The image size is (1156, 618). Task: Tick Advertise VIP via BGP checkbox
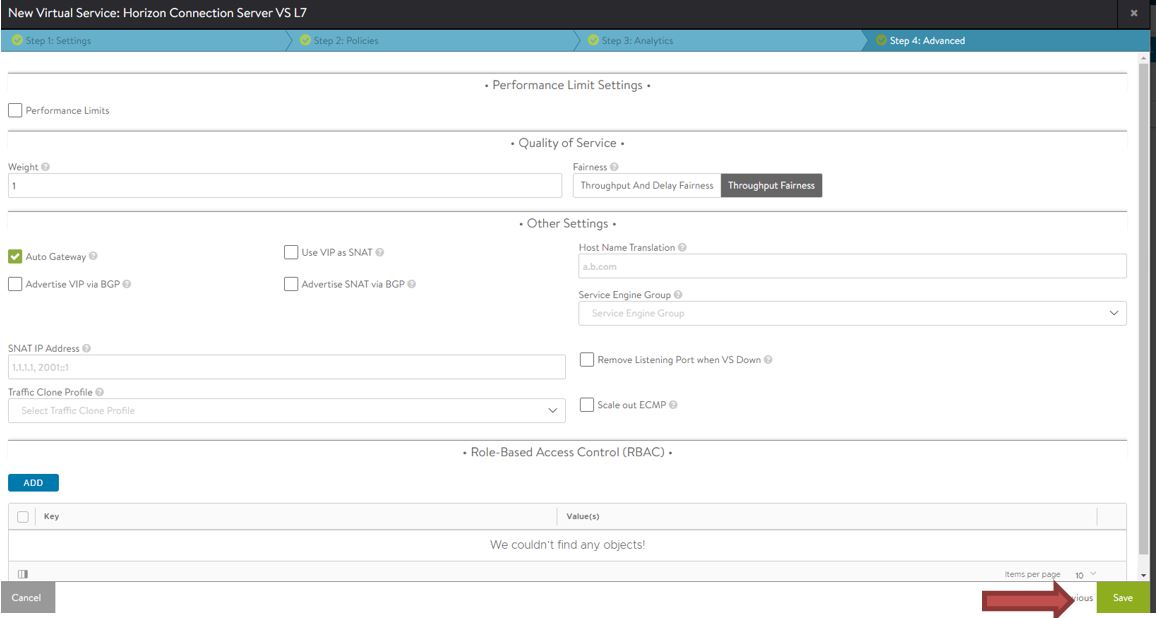pos(15,284)
